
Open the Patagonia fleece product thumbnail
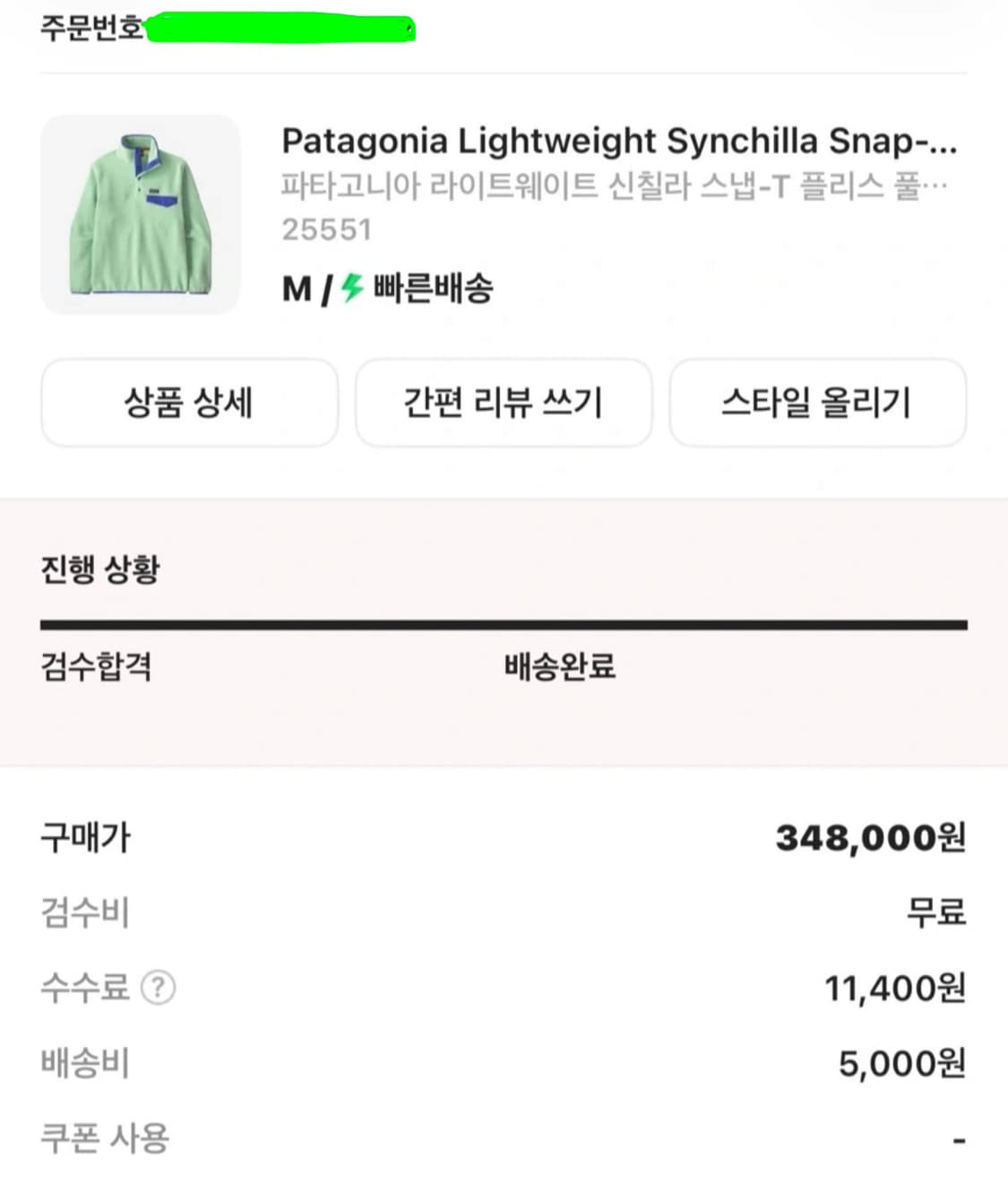(140, 214)
